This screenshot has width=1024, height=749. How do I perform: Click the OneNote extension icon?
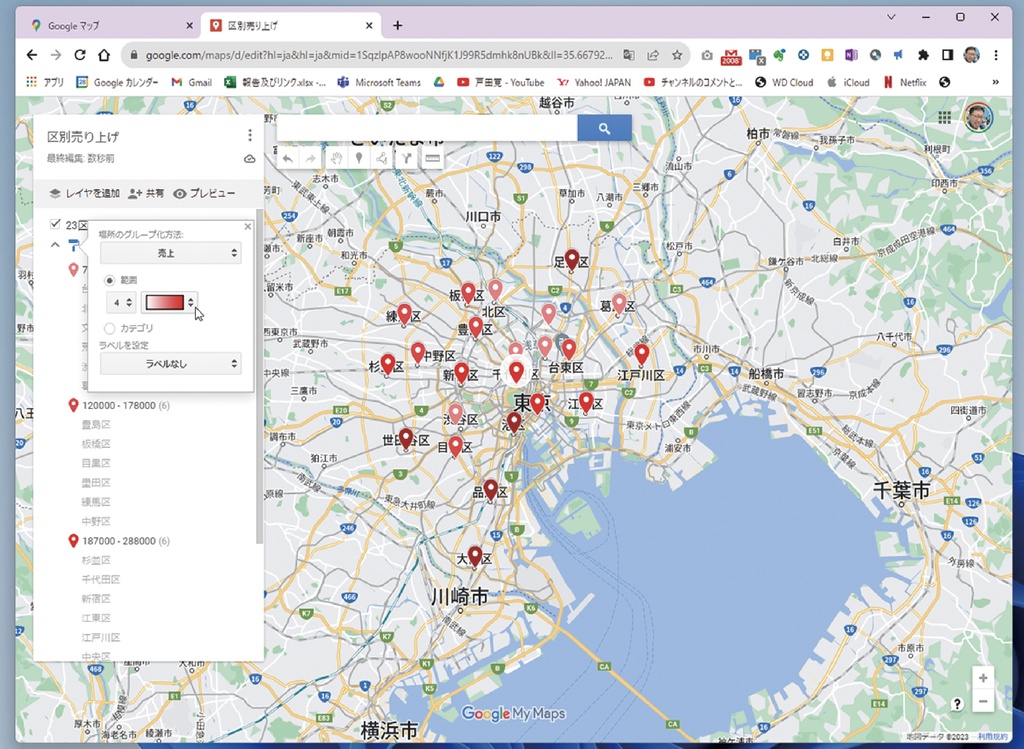coord(850,56)
